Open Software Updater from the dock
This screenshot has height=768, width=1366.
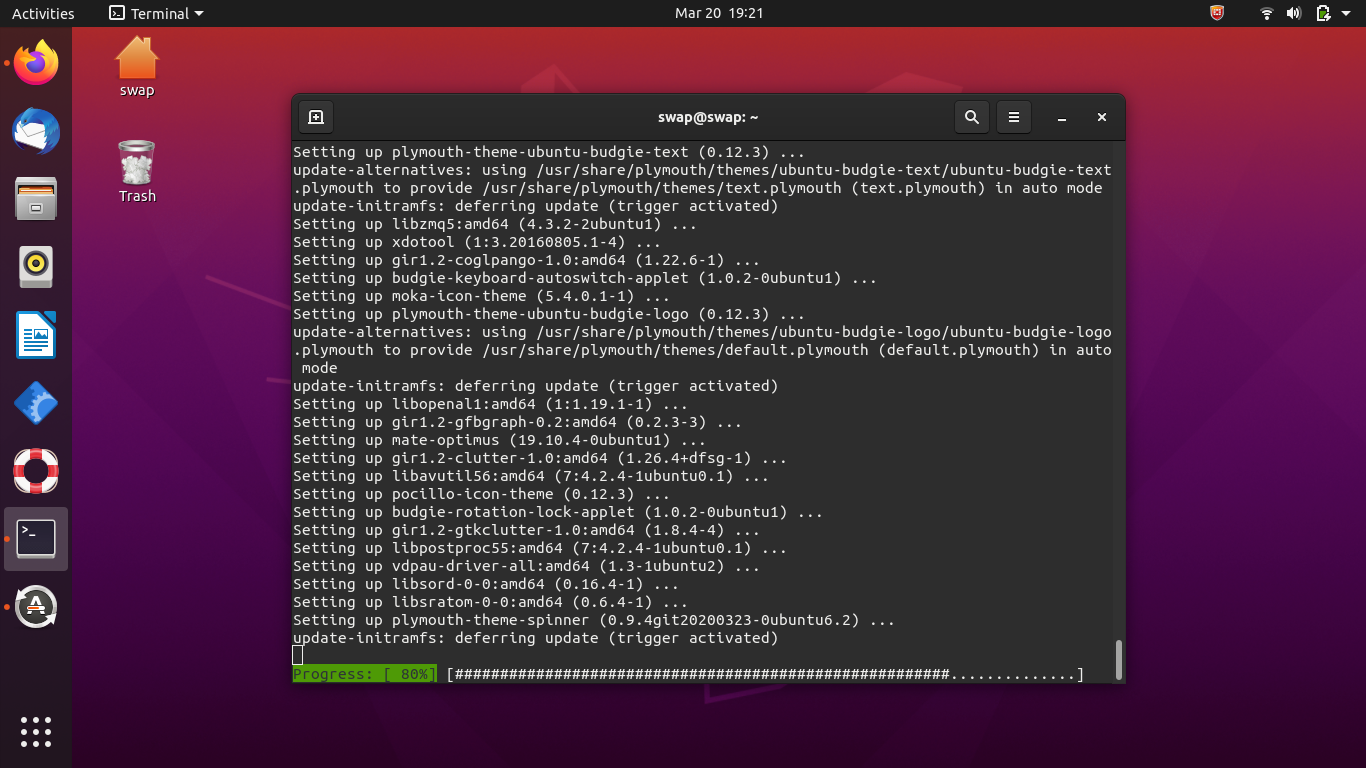pyautogui.click(x=36, y=607)
